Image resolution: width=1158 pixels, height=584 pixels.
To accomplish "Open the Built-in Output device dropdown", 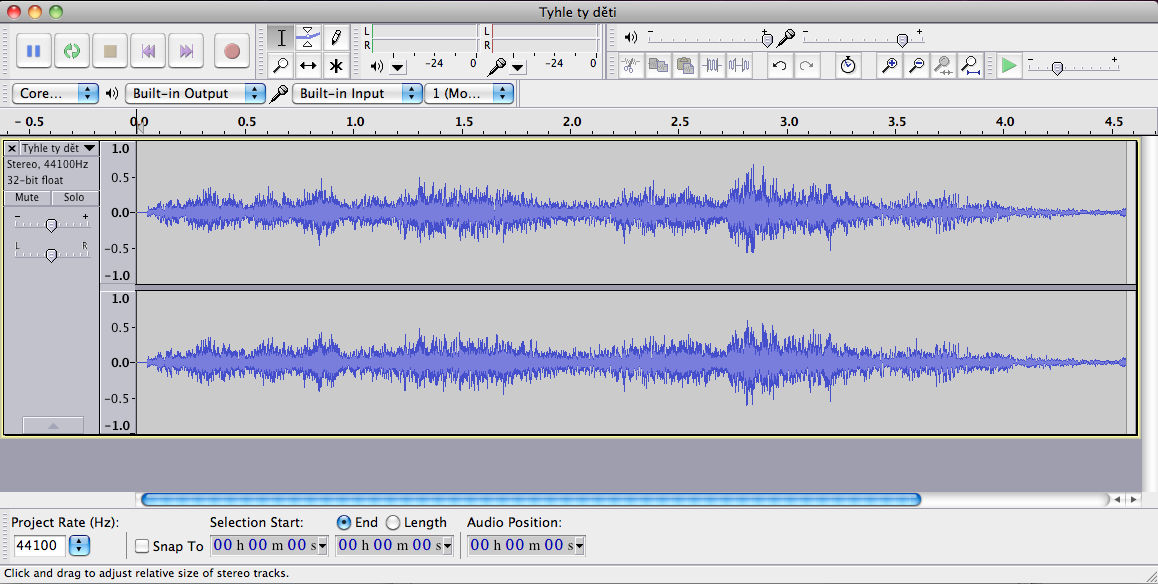I will 195,93.
